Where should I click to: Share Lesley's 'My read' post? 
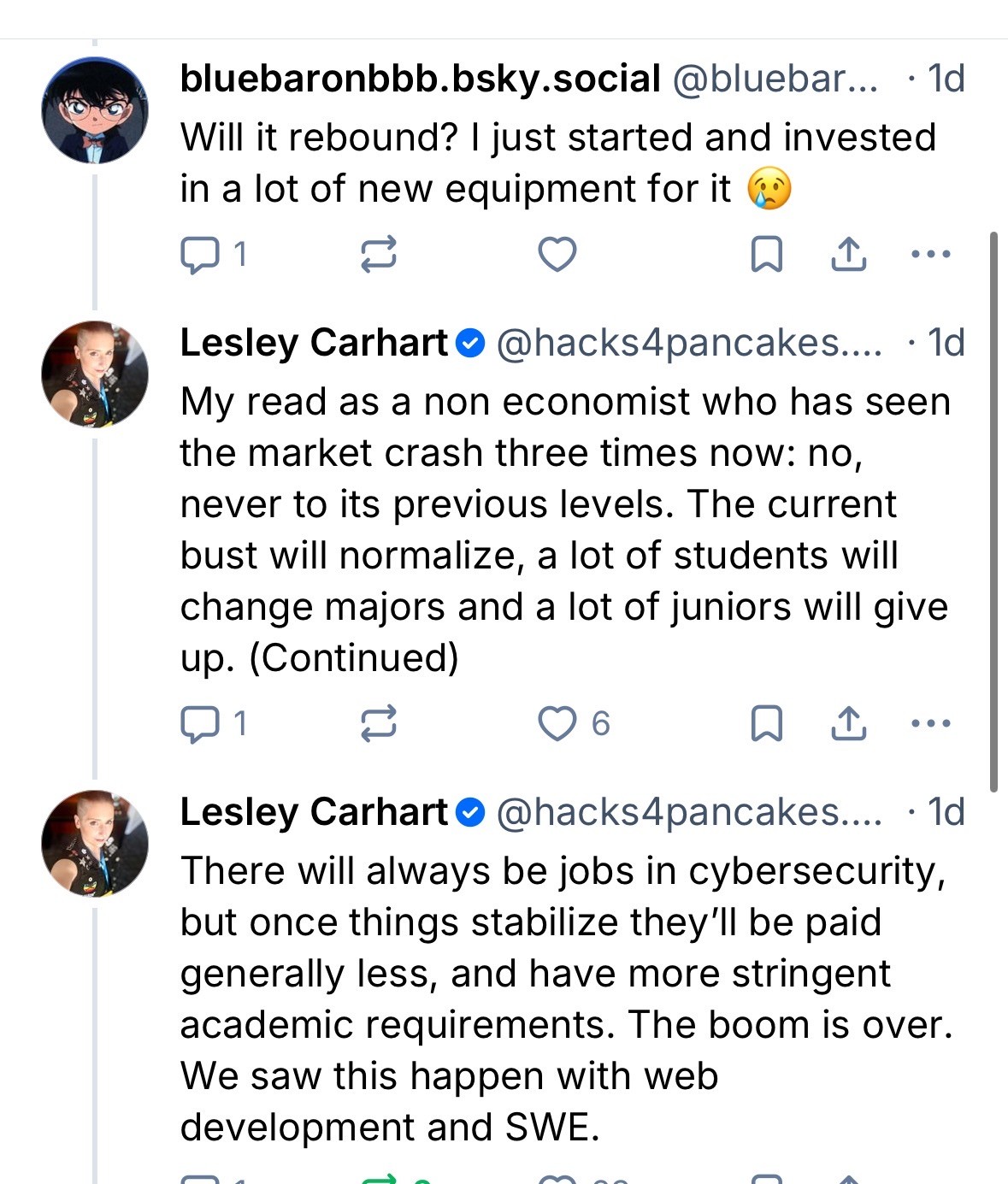[848, 724]
